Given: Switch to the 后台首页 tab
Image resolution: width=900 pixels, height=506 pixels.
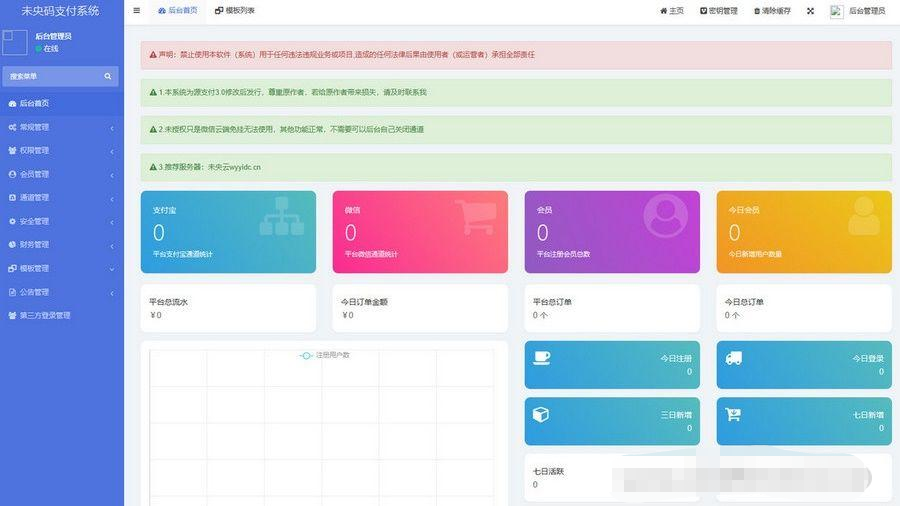Looking at the screenshot, I should pos(178,10).
